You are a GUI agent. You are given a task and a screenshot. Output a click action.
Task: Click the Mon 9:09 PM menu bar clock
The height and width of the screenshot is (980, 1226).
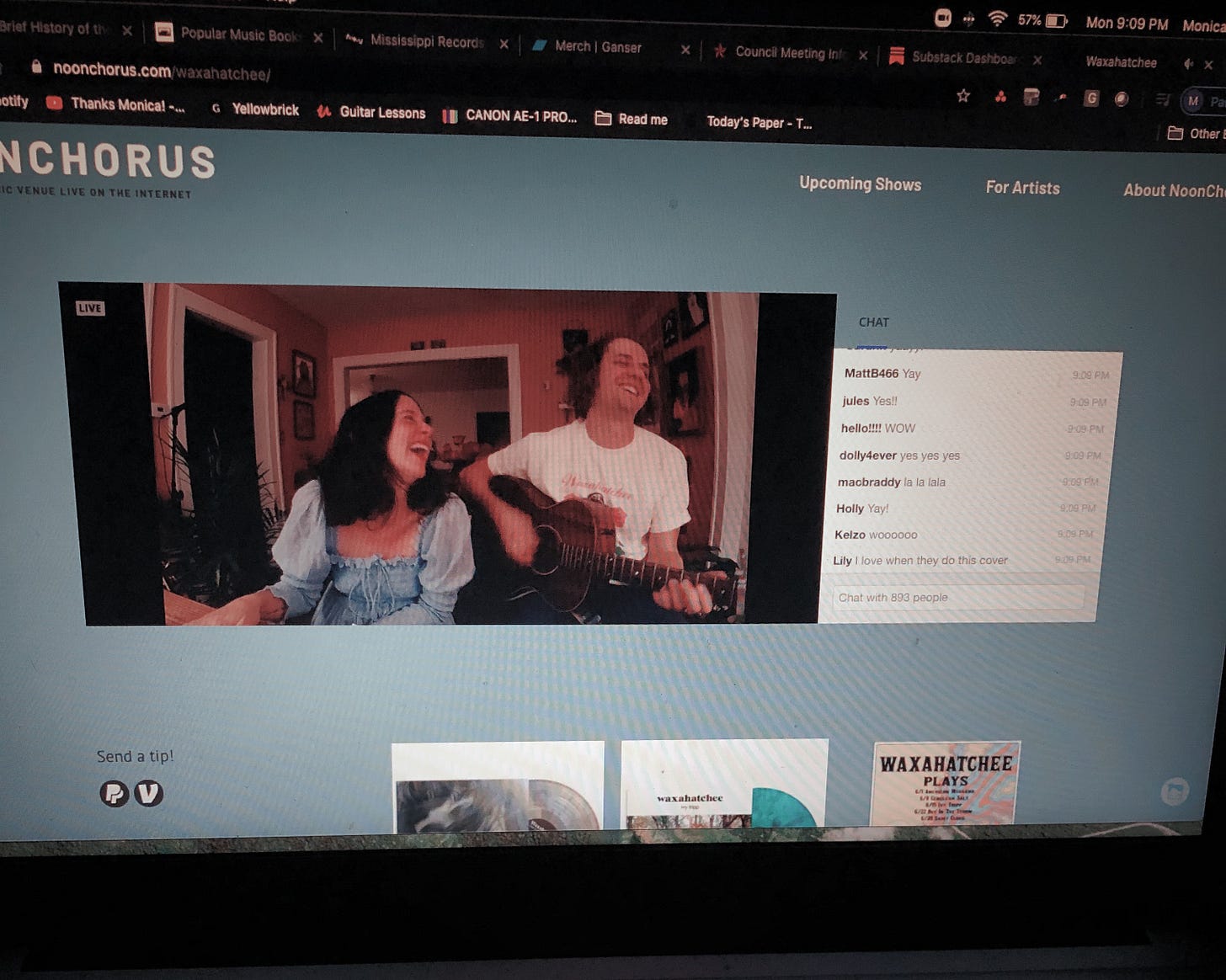[x=1127, y=24]
